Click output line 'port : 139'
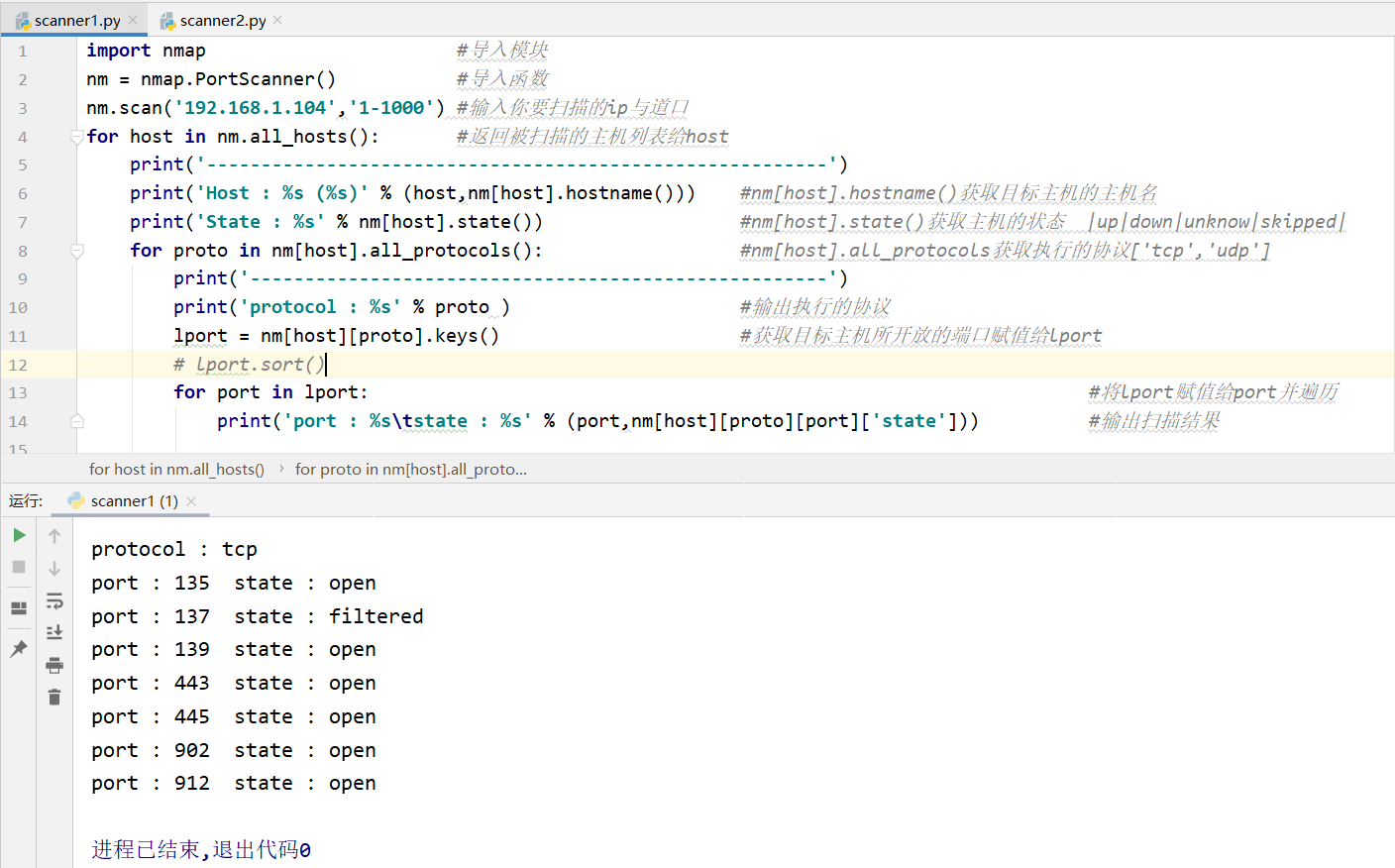This screenshot has height=868, width=1395. click(234, 650)
